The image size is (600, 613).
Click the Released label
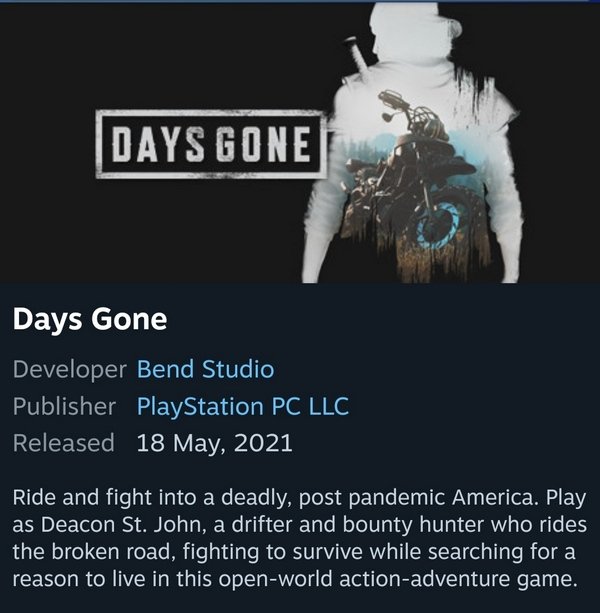pos(64,443)
